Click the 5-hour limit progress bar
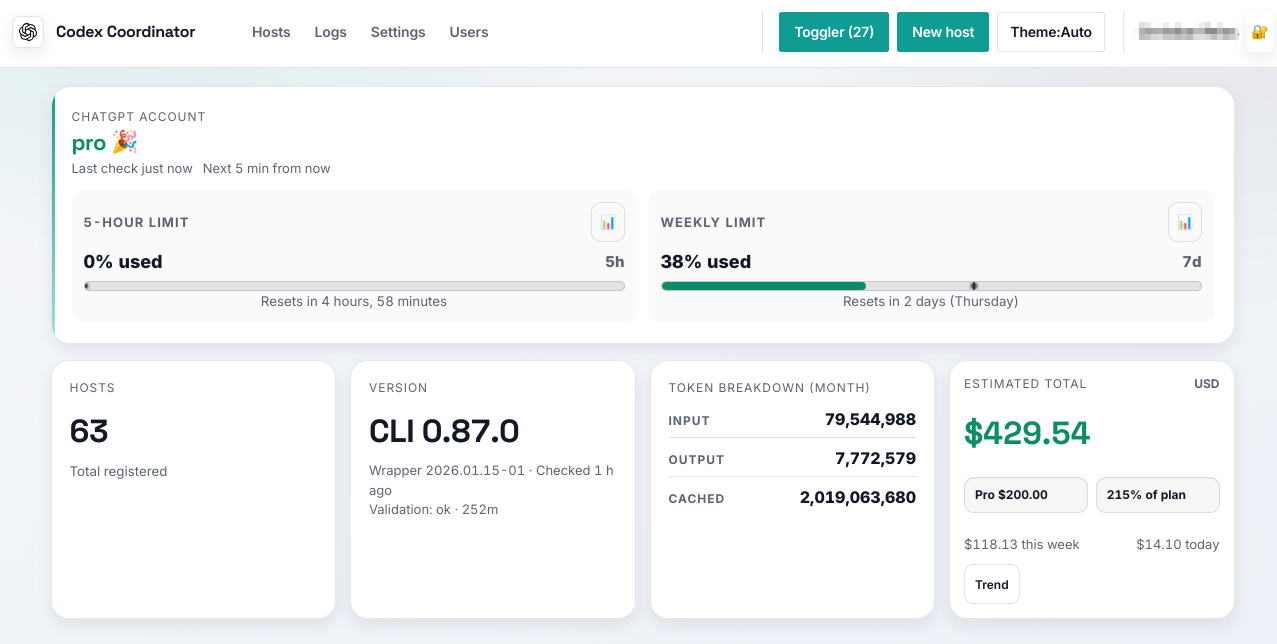This screenshot has width=1277, height=644. point(354,286)
